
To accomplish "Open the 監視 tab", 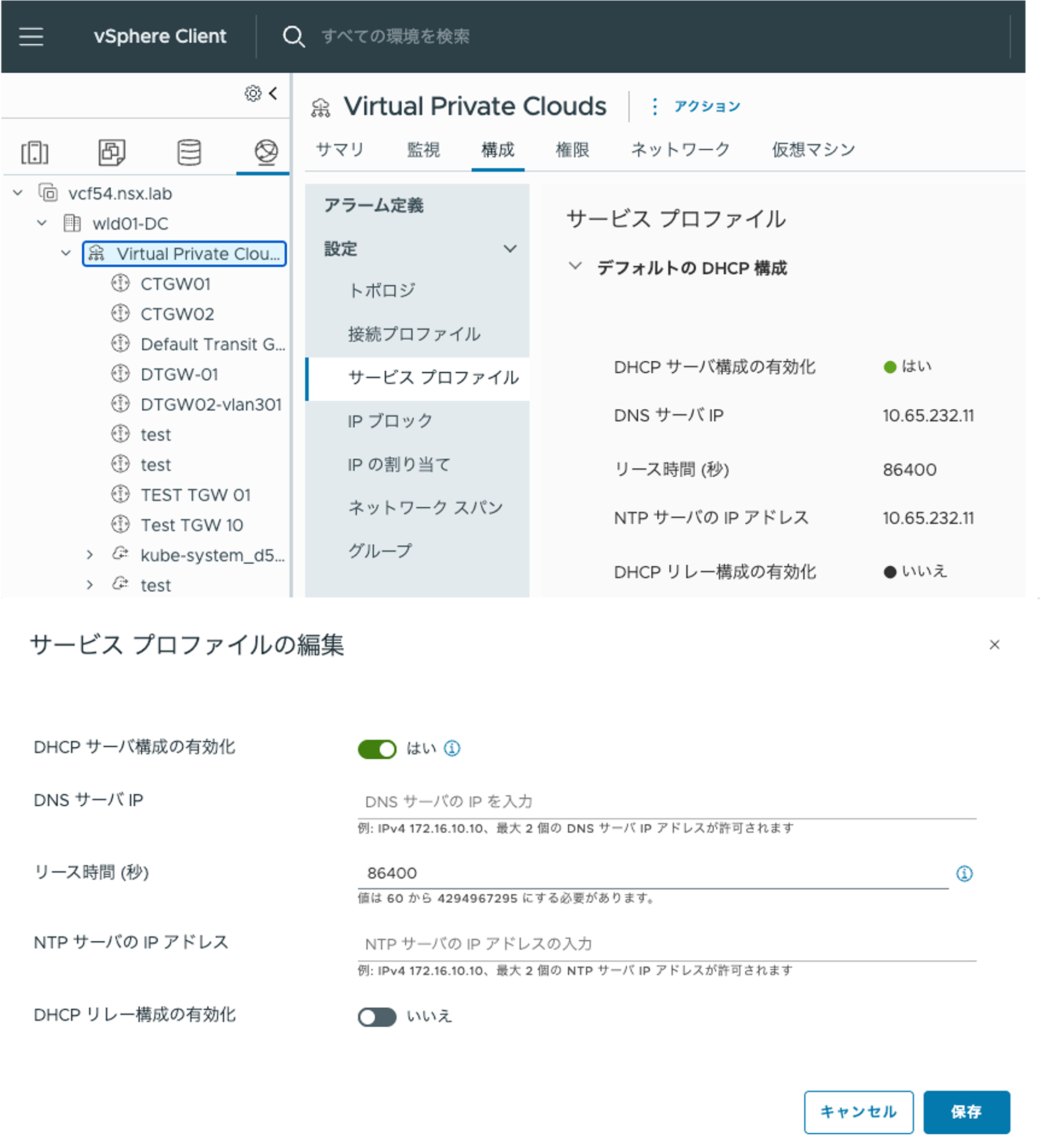I will [423, 150].
